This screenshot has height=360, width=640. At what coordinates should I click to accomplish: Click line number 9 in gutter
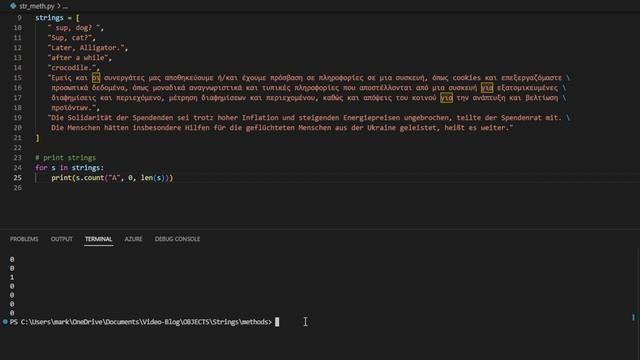point(19,18)
